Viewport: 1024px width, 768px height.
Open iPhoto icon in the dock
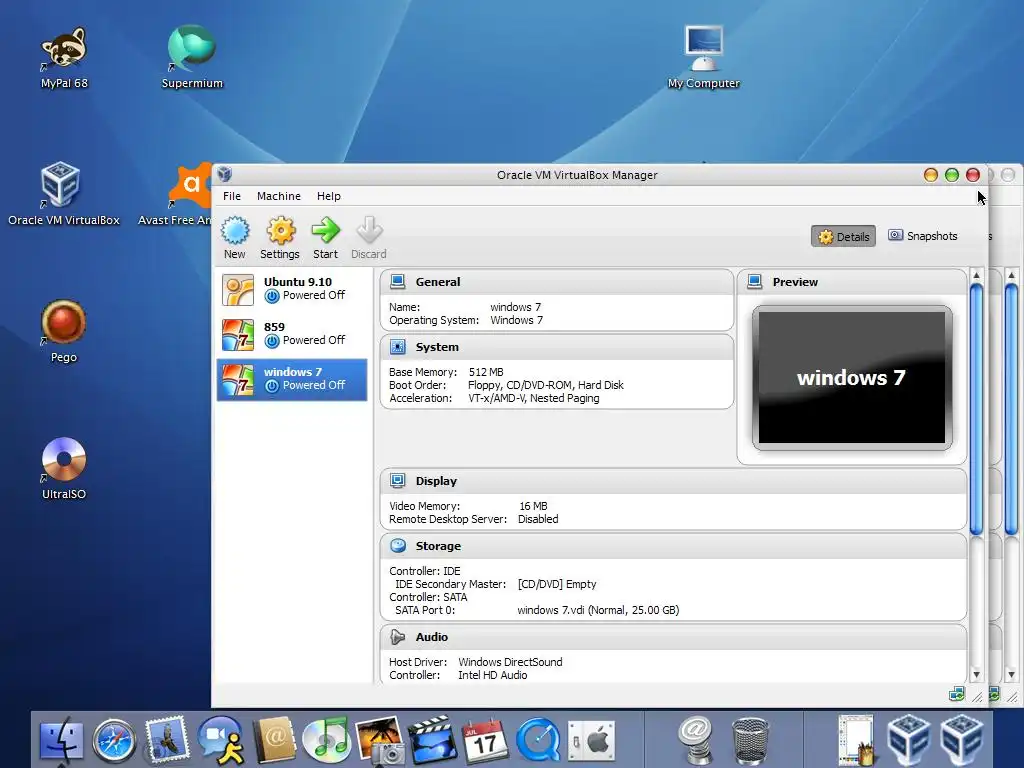coord(379,741)
